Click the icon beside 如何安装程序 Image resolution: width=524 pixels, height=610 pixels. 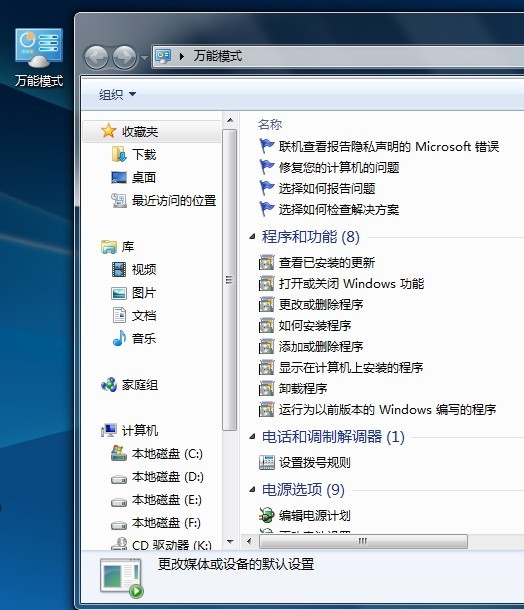pyautogui.click(x=266, y=326)
